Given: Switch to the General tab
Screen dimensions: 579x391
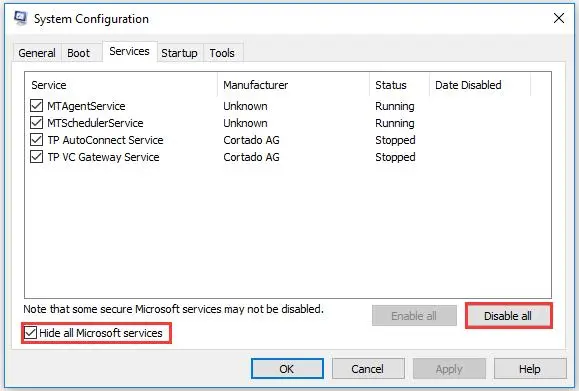Looking at the screenshot, I should (x=37, y=53).
